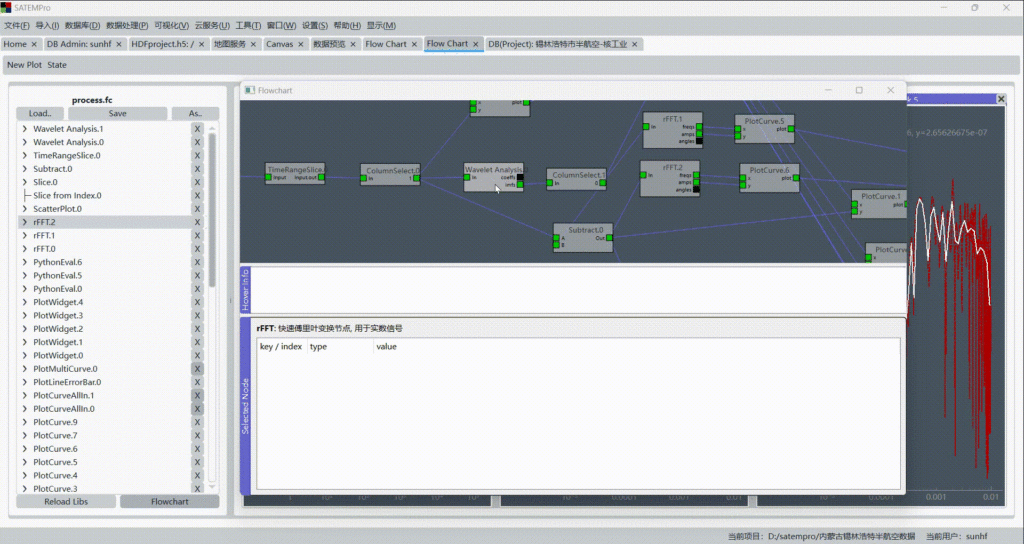This screenshot has width=1024, height=544.
Task: Select the PlotCurve.6 flowchart node
Action: tap(768, 170)
